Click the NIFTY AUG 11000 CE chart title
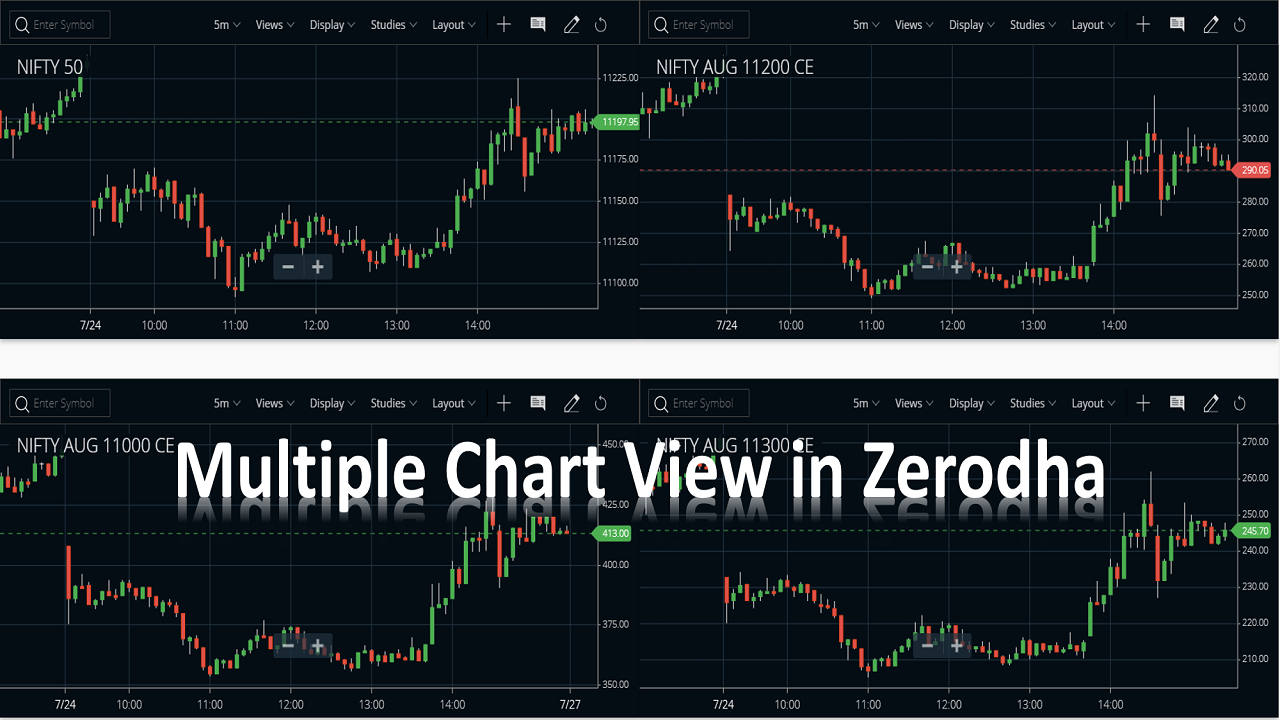Image resolution: width=1280 pixels, height=720 pixels. click(x=96, y=446)
